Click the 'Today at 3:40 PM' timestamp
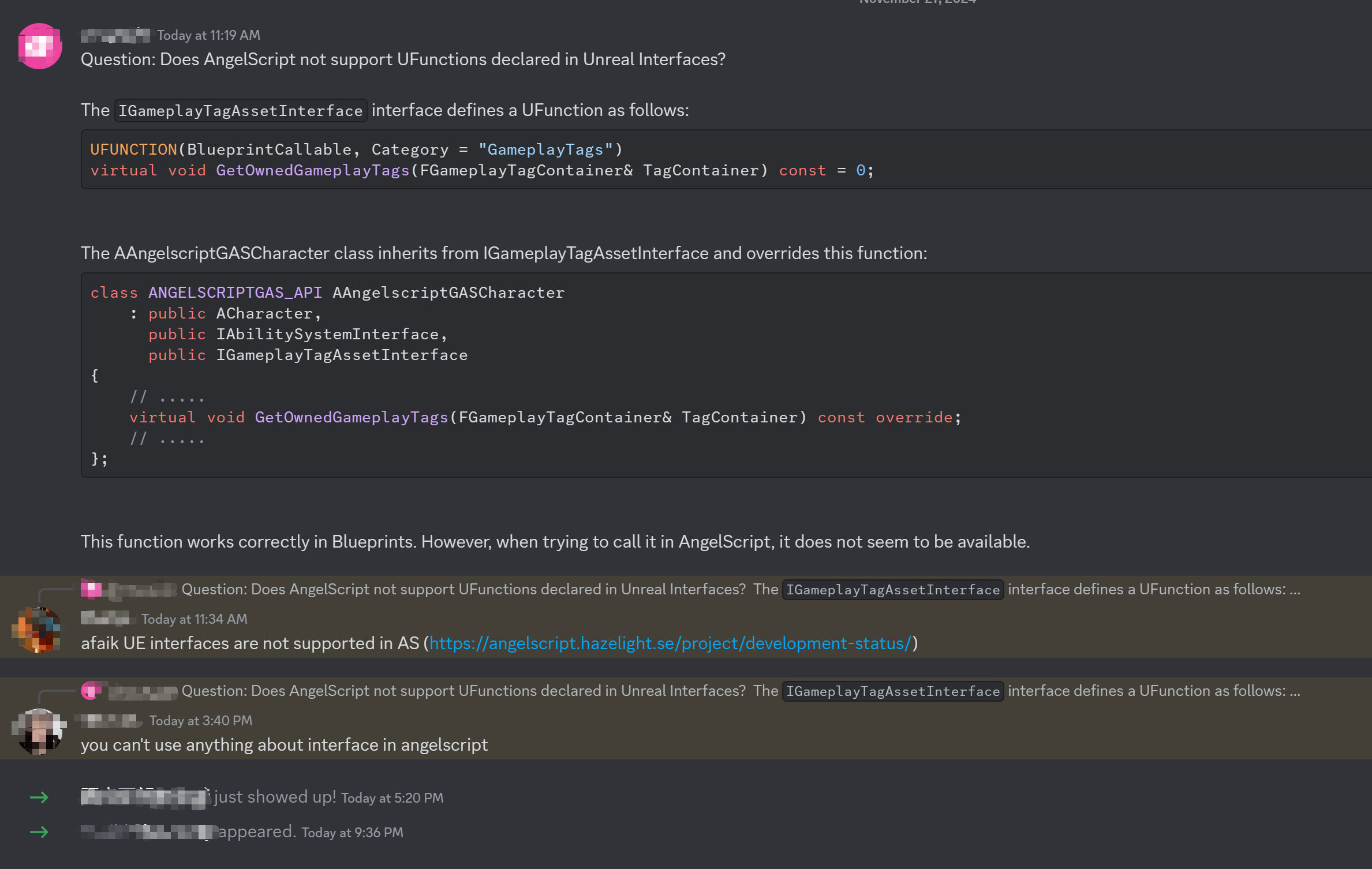The width and height of the screenshot is (1372, 869). point(201,721)
